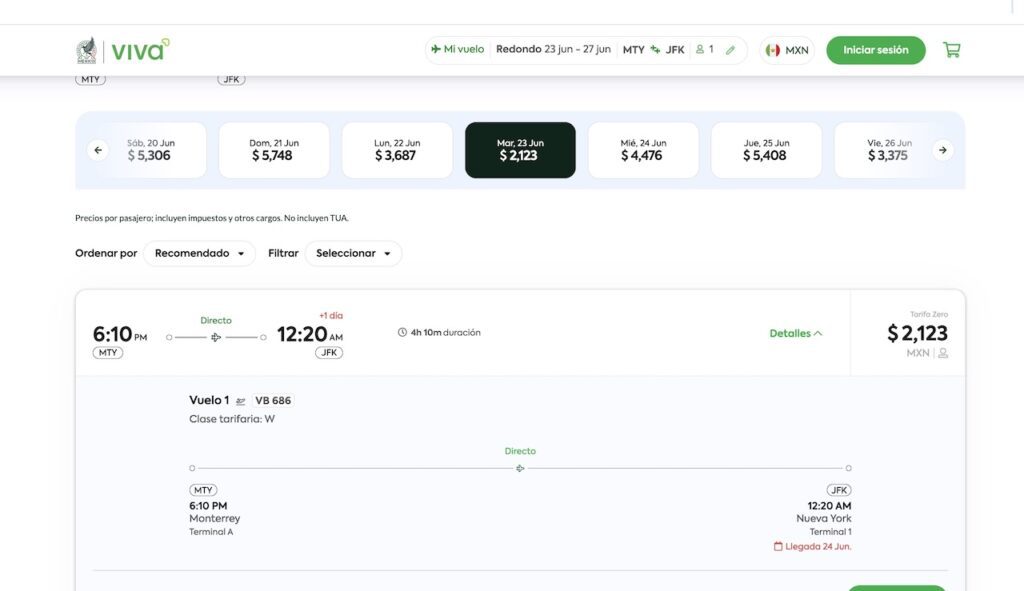Click Iniciar sesión button

point(876,50)
